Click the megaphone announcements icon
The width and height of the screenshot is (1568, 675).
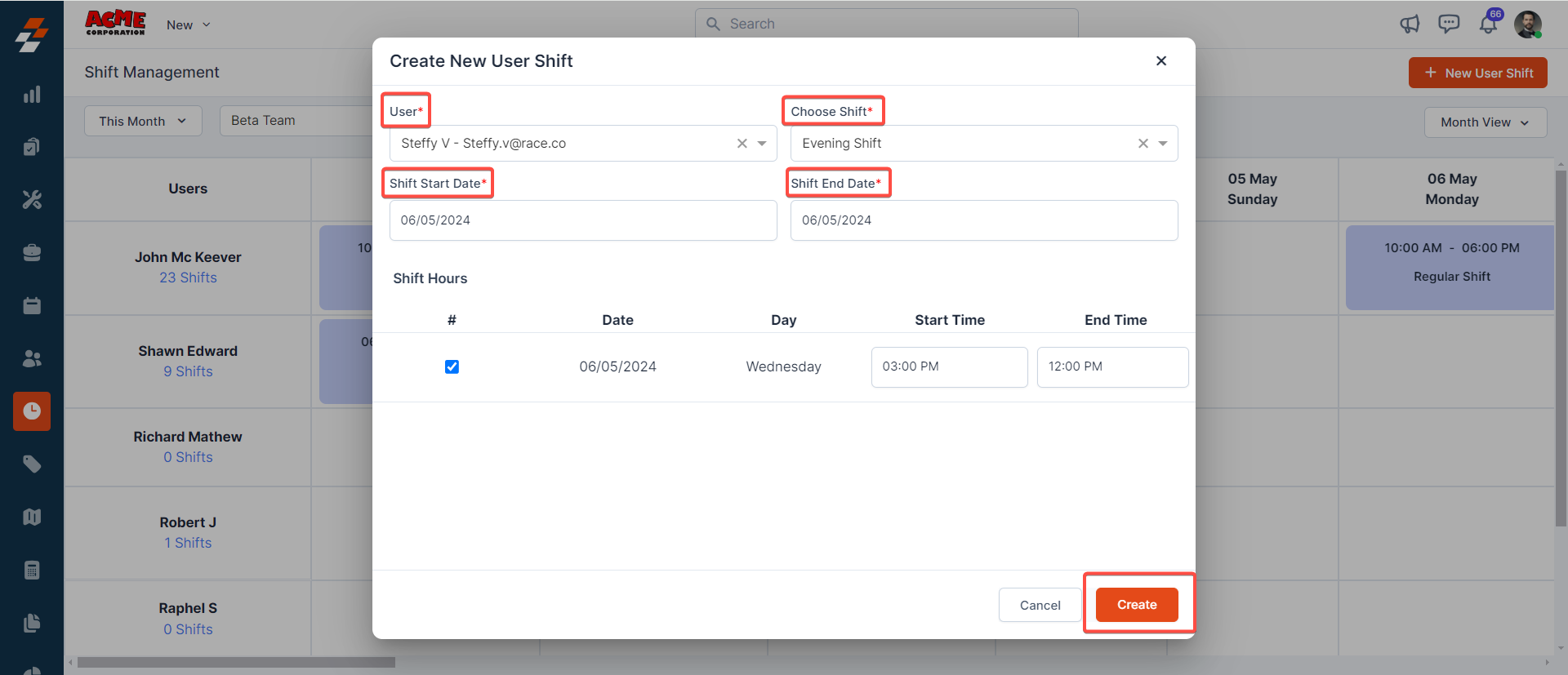[1410, 24]
